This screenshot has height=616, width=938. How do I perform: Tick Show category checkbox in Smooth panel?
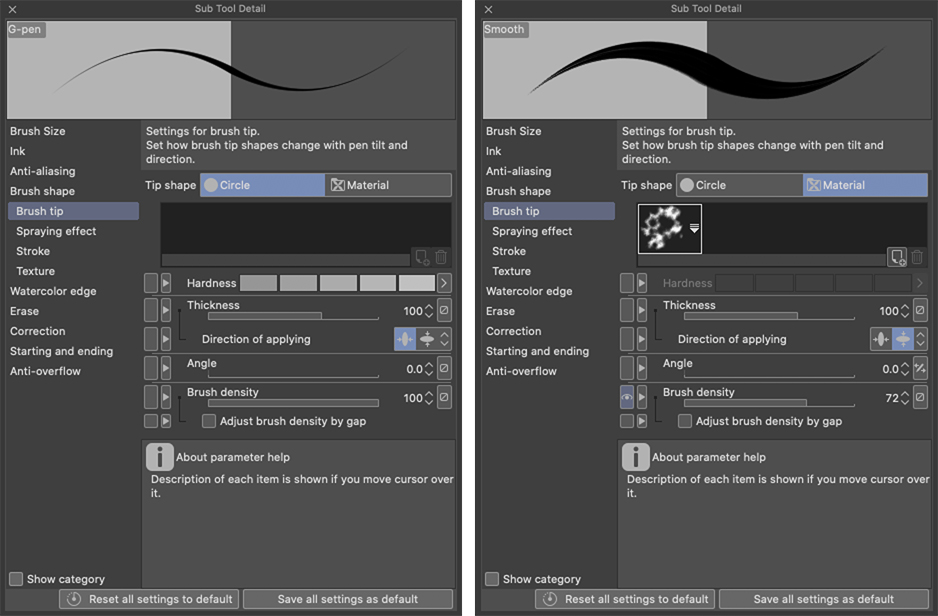pos(492,579)
